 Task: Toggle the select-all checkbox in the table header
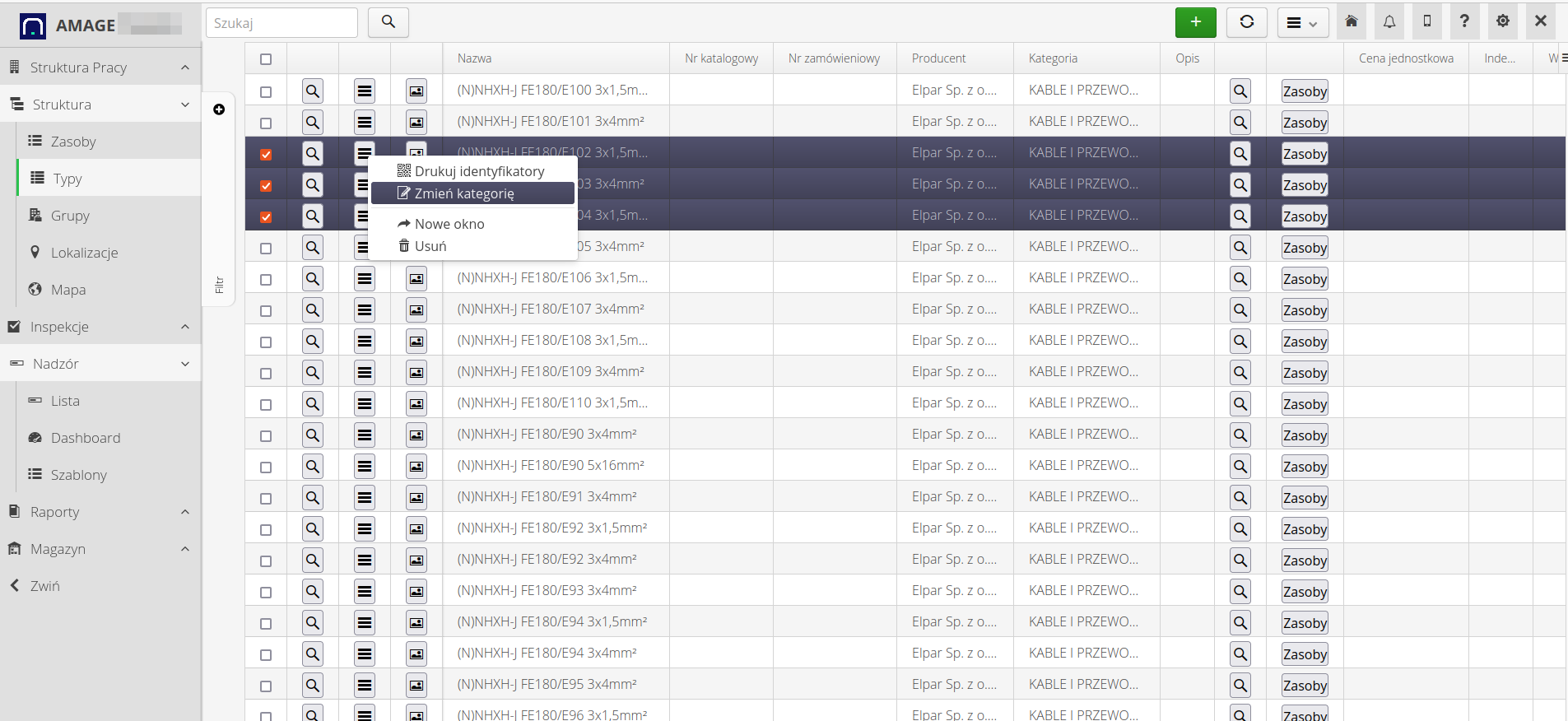(266, 59)
